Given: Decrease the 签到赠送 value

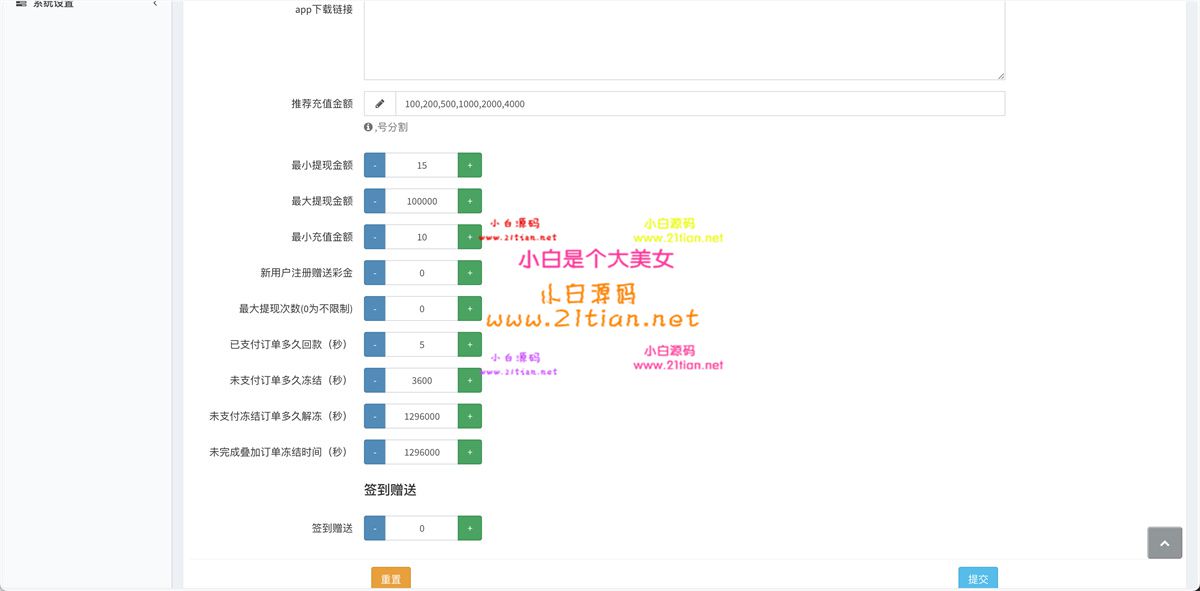Looking at the screenshot, I should [x=375, y=528].
